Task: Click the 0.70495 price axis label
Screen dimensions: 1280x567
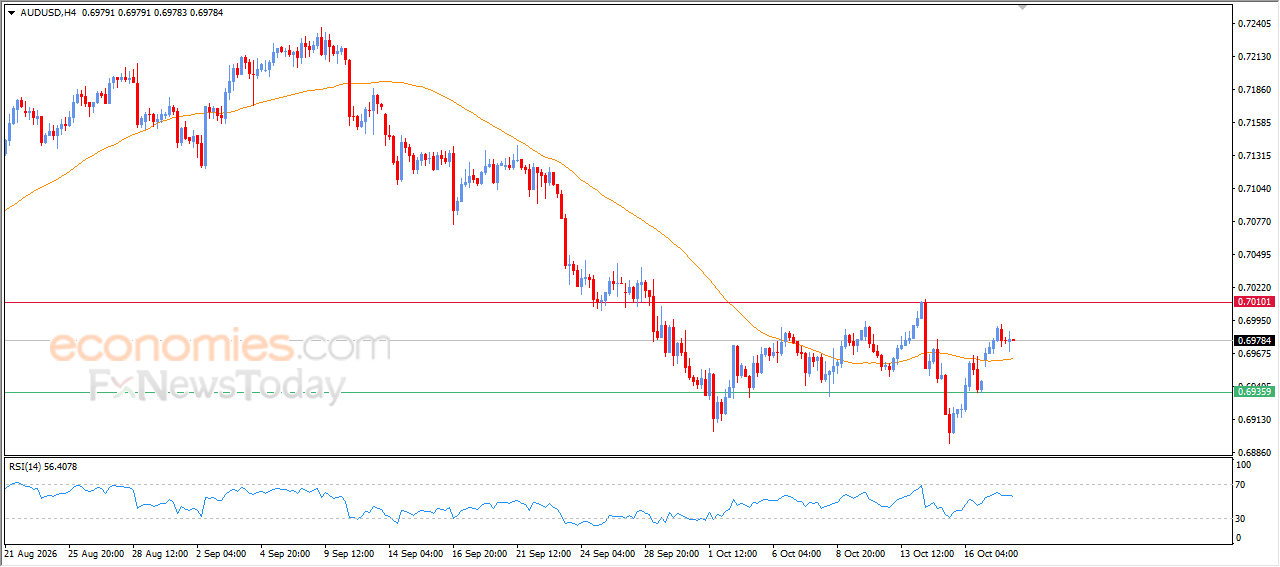Action: coord(1255,254)
